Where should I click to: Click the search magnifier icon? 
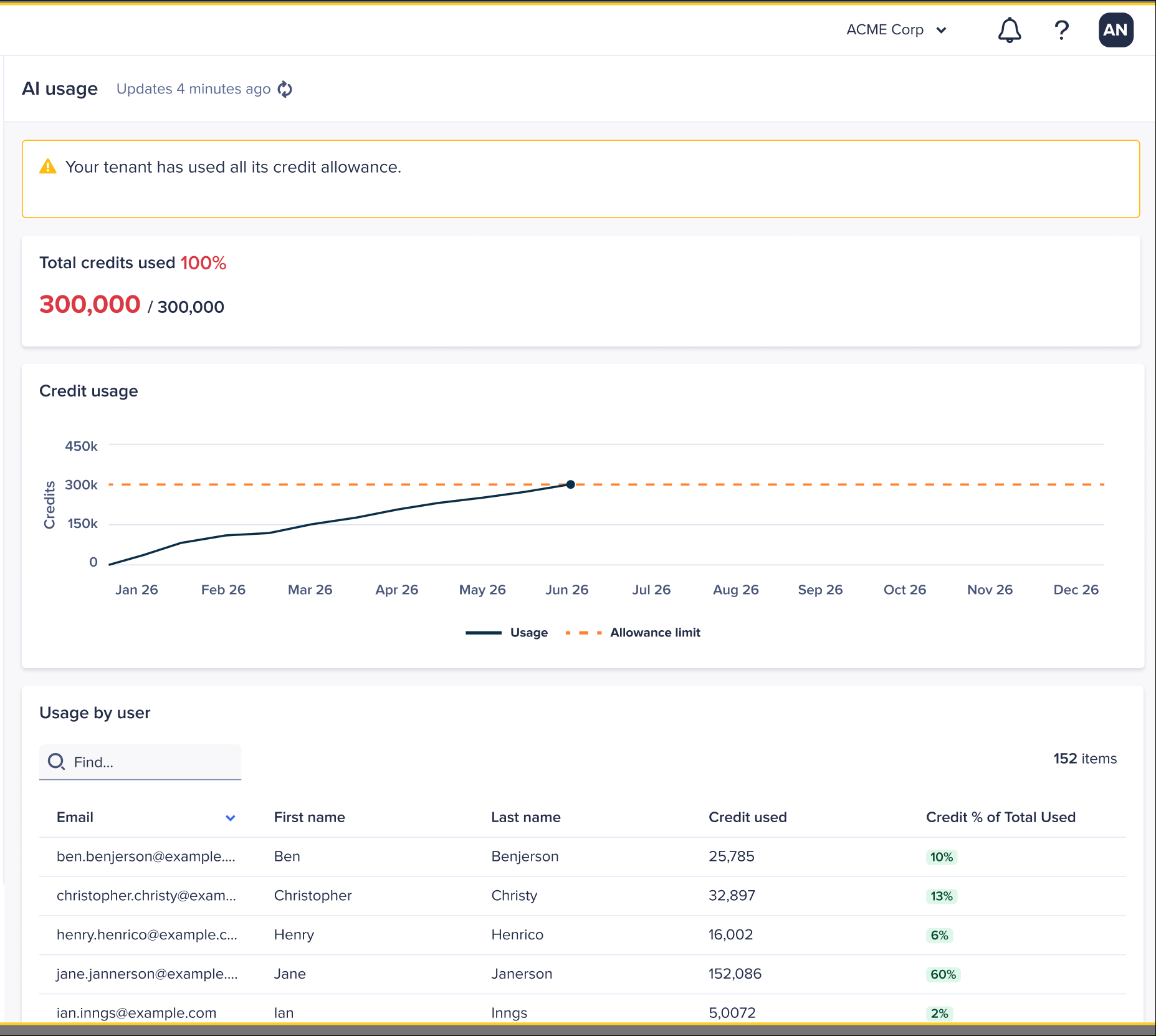click(x=56, y=762)
